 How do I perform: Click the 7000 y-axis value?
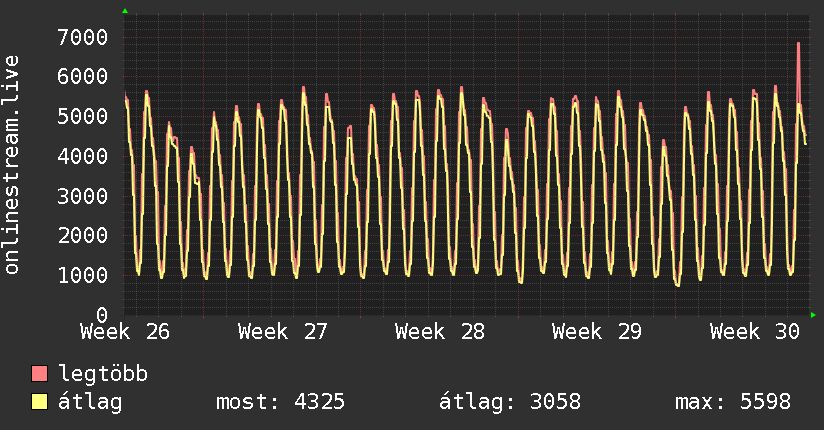pos(83,37)
